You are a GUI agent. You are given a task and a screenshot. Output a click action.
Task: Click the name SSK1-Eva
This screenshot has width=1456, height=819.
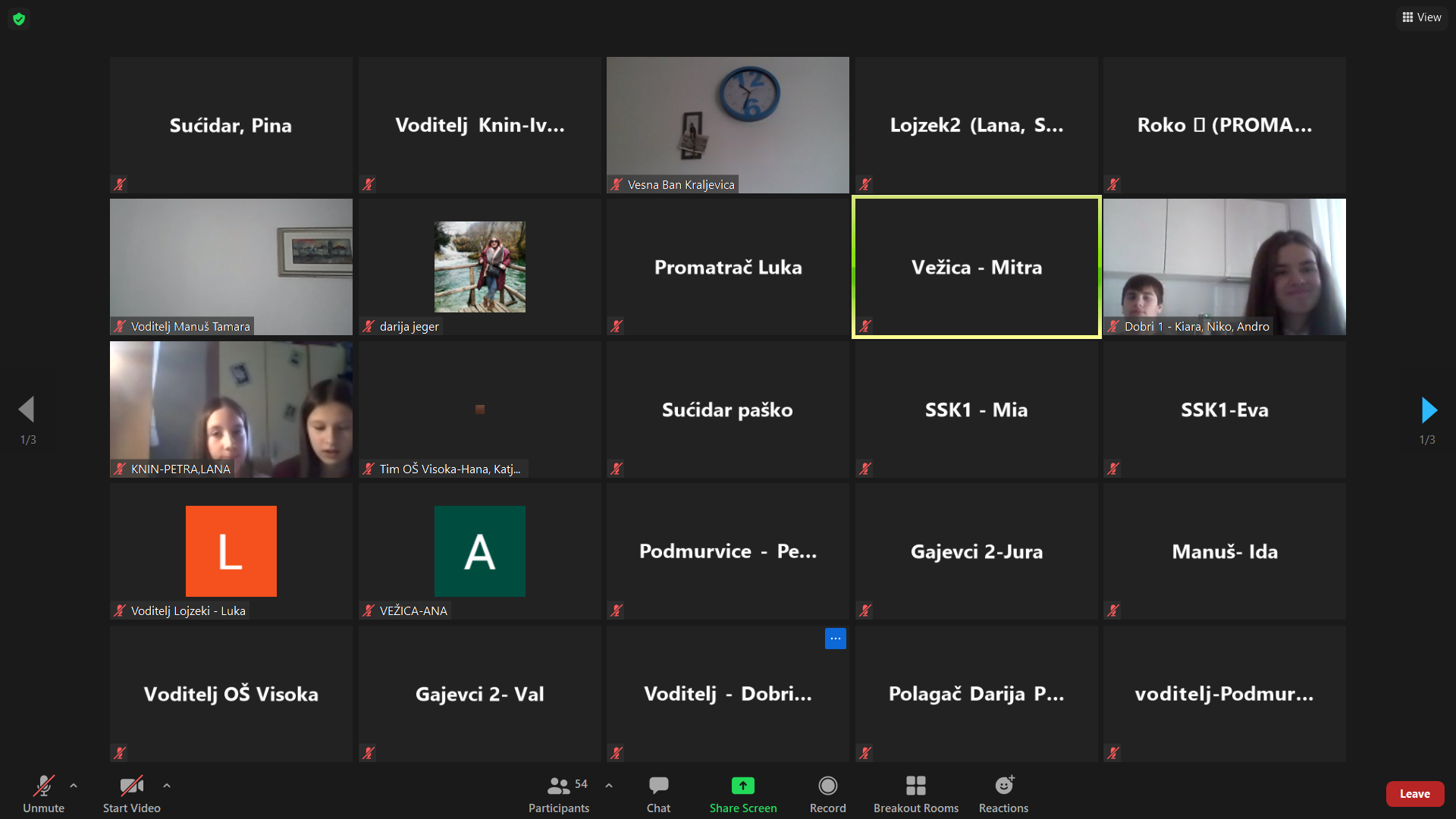[1225, 410]
